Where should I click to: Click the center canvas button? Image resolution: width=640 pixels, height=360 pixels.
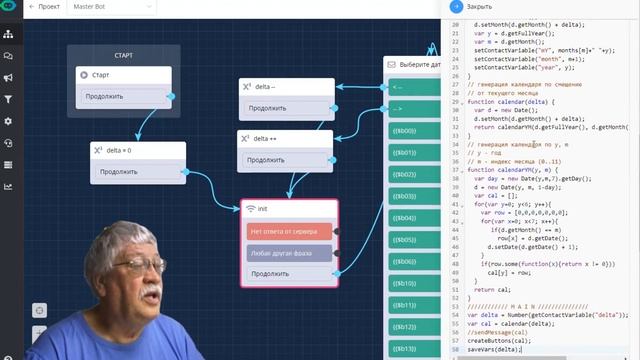point(40,311)
